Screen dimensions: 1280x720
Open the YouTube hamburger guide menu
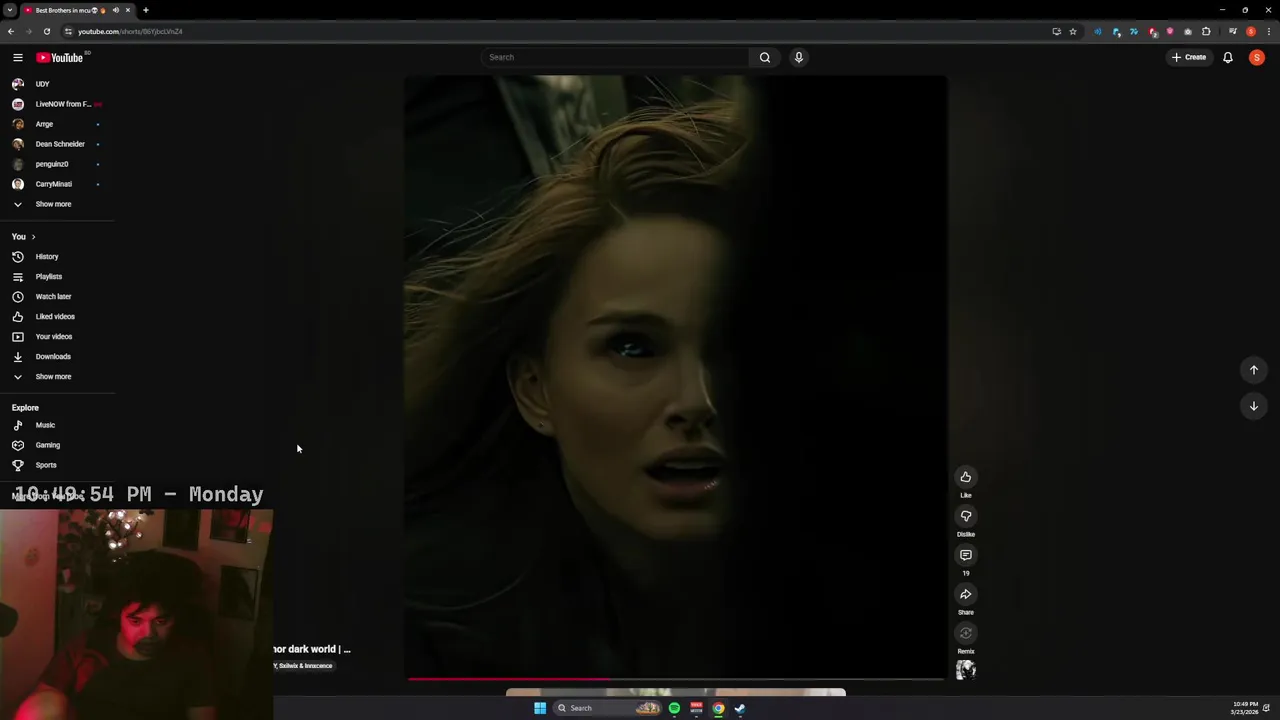pyautogui.click(x=17, y=57)
